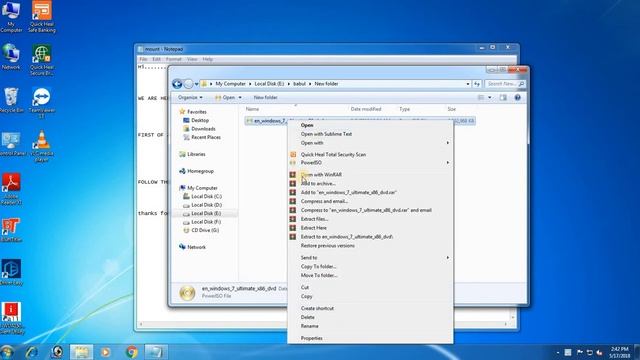Image resolution: width=640 pixels, height=360 pixels.
Task: Launch VLC media player desktop shortcut
Action: point(42,146)
